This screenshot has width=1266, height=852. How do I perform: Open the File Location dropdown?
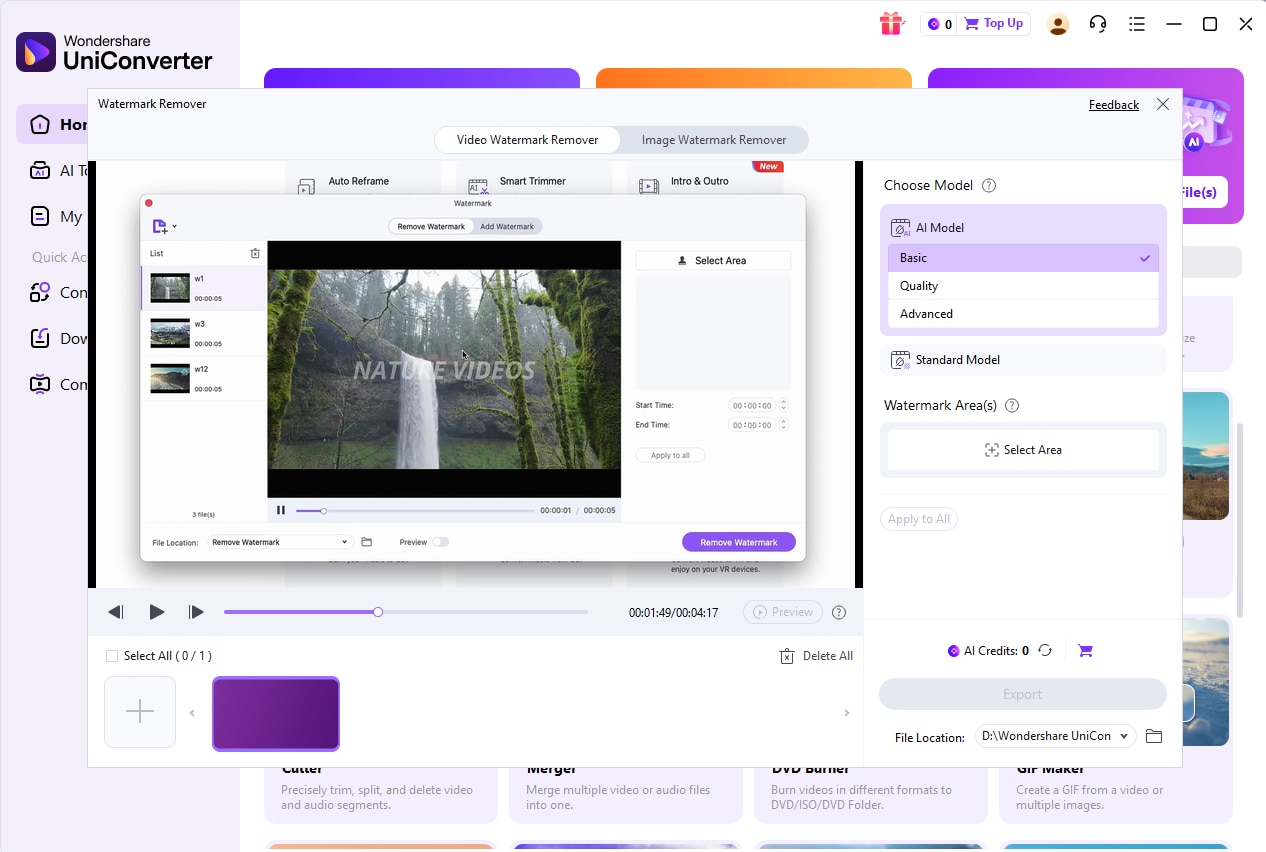pos(1054,735)
